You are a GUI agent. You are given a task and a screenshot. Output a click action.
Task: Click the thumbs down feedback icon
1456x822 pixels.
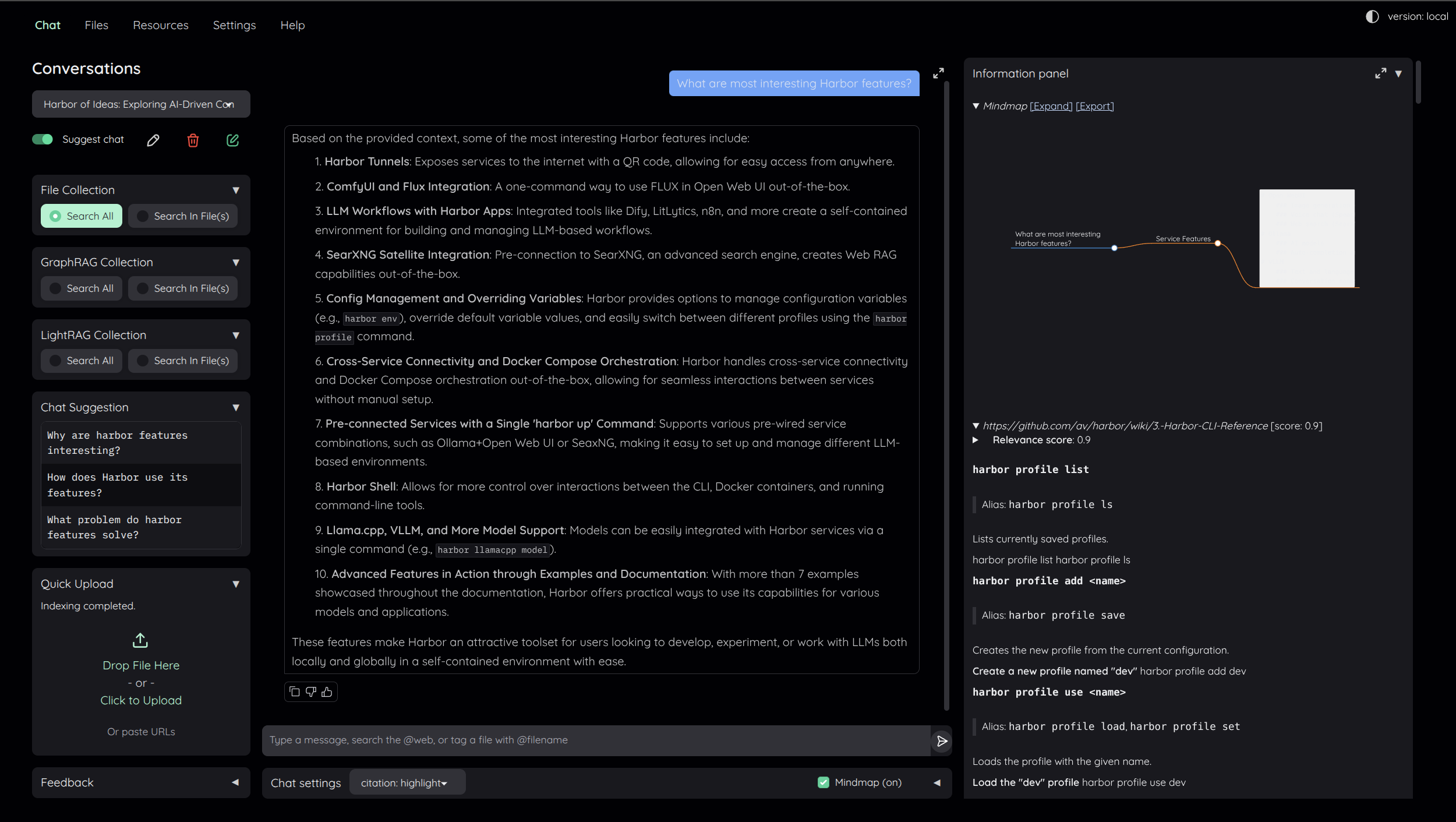311,692
